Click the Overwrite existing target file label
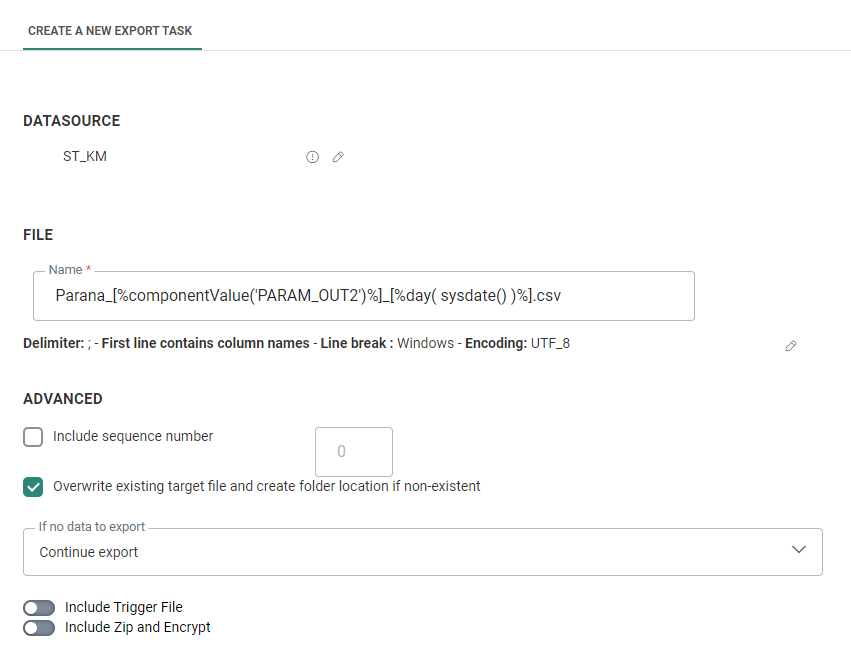This screenshot has width=851, height=655. [266, 486]
